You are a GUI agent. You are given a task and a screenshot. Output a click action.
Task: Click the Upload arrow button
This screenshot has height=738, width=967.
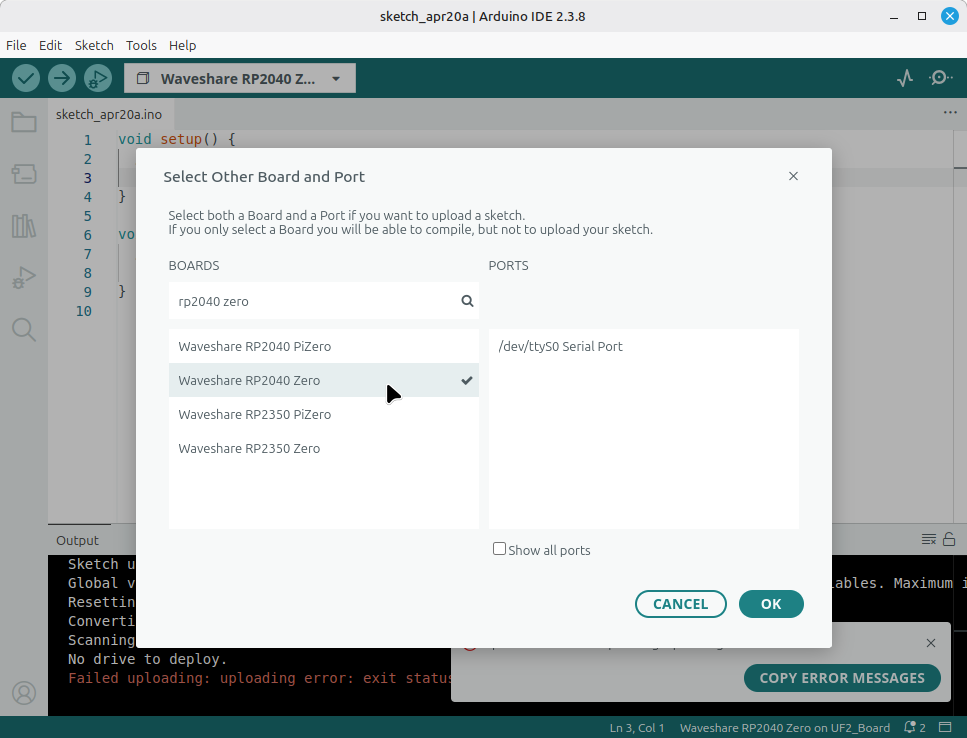pyautogui.click(x=62, y=78)
